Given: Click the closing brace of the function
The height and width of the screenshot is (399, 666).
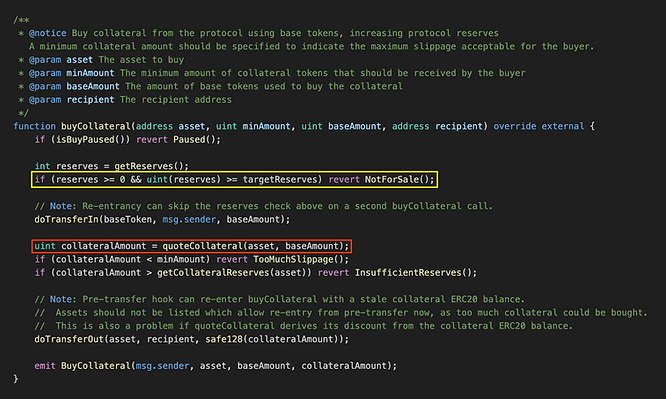Looking at the screenshot, I should point(16,379).
